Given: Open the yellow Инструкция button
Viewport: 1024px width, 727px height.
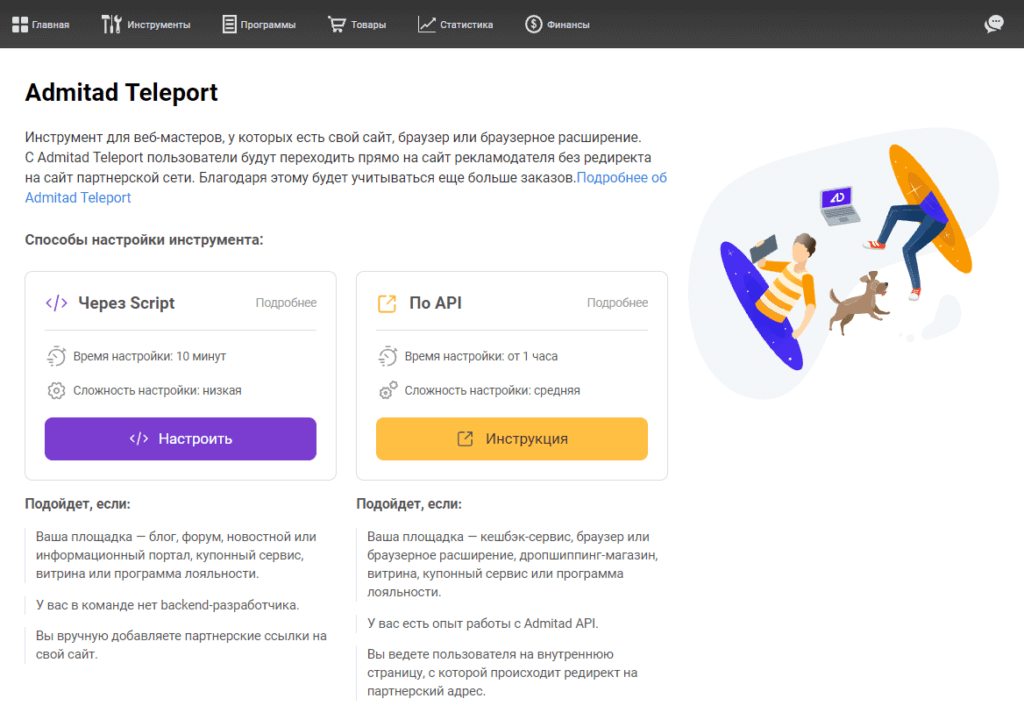Looking at the screenshot, I should coord(512,439).
